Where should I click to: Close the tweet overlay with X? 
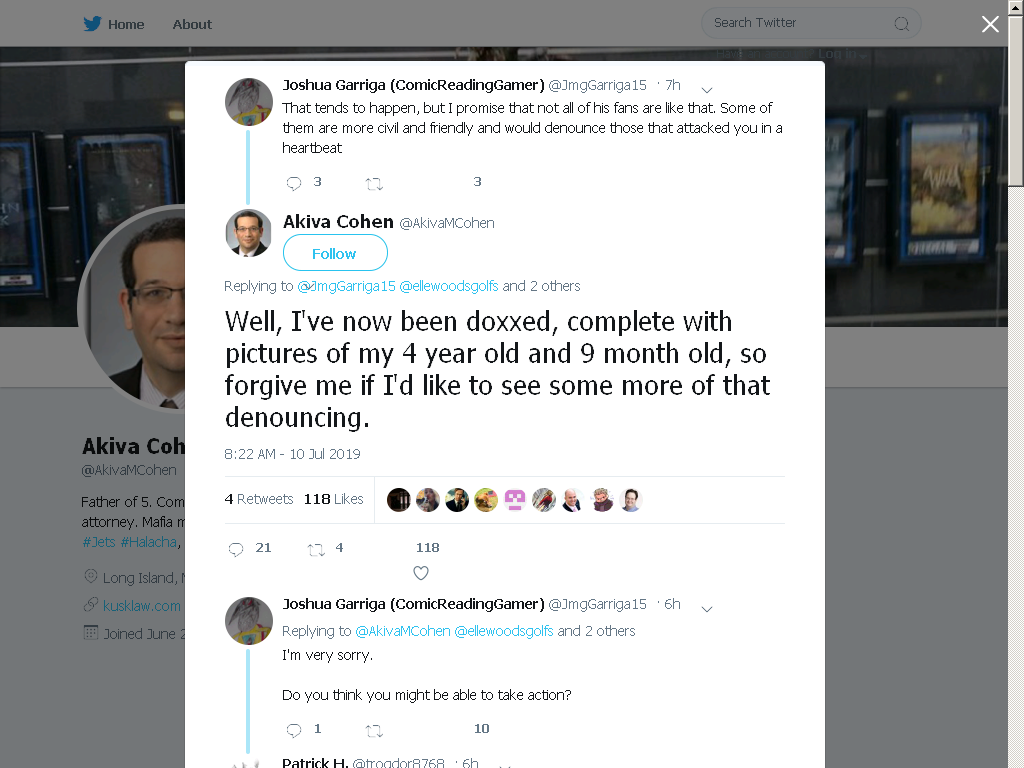[x=990, y=24]
